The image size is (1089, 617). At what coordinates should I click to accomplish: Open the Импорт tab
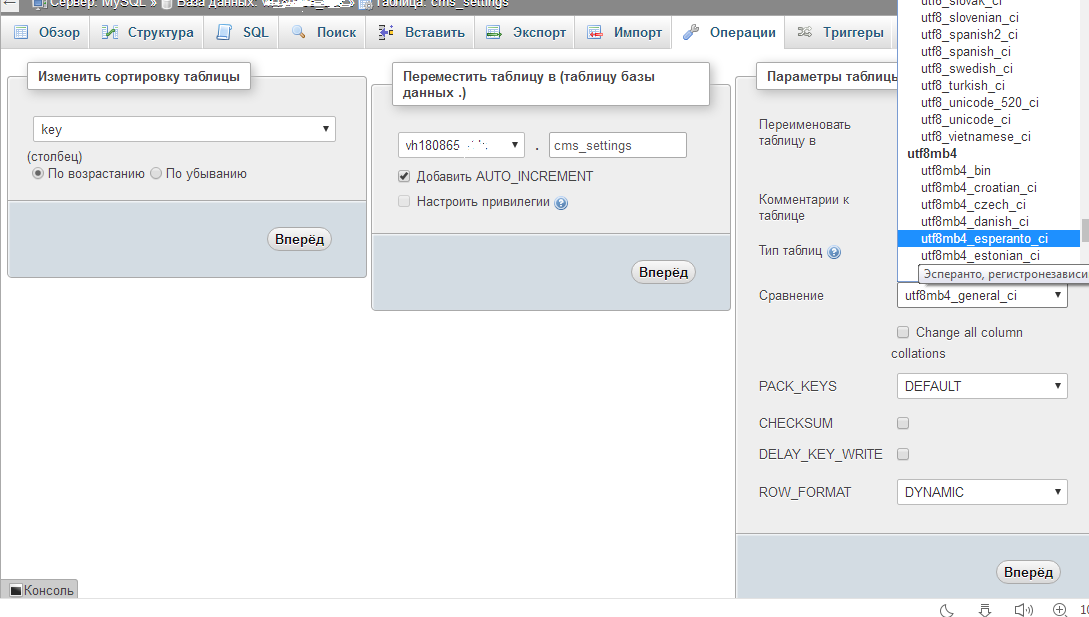(x=624, y=32)
